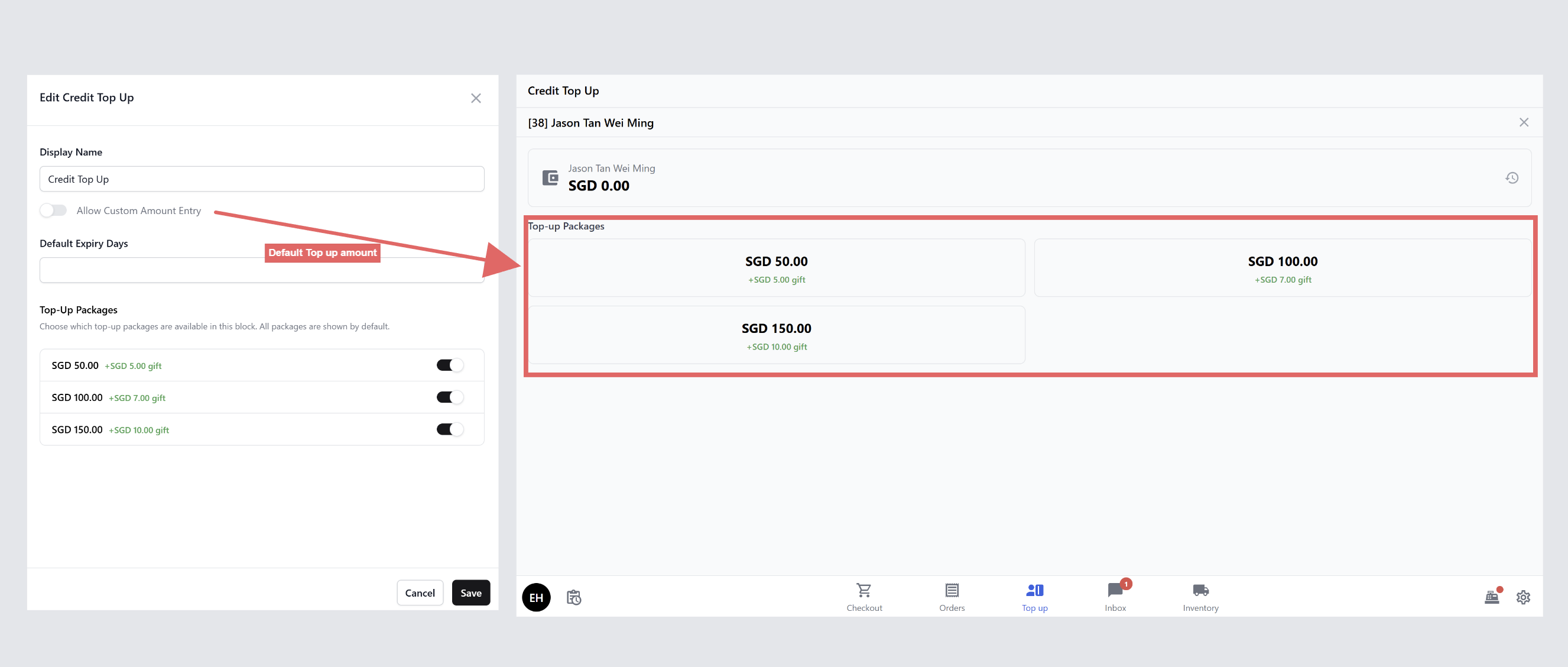1568x667 pixels.
Task: Click the cash register icon
Action: click(x=1491, y=597)
